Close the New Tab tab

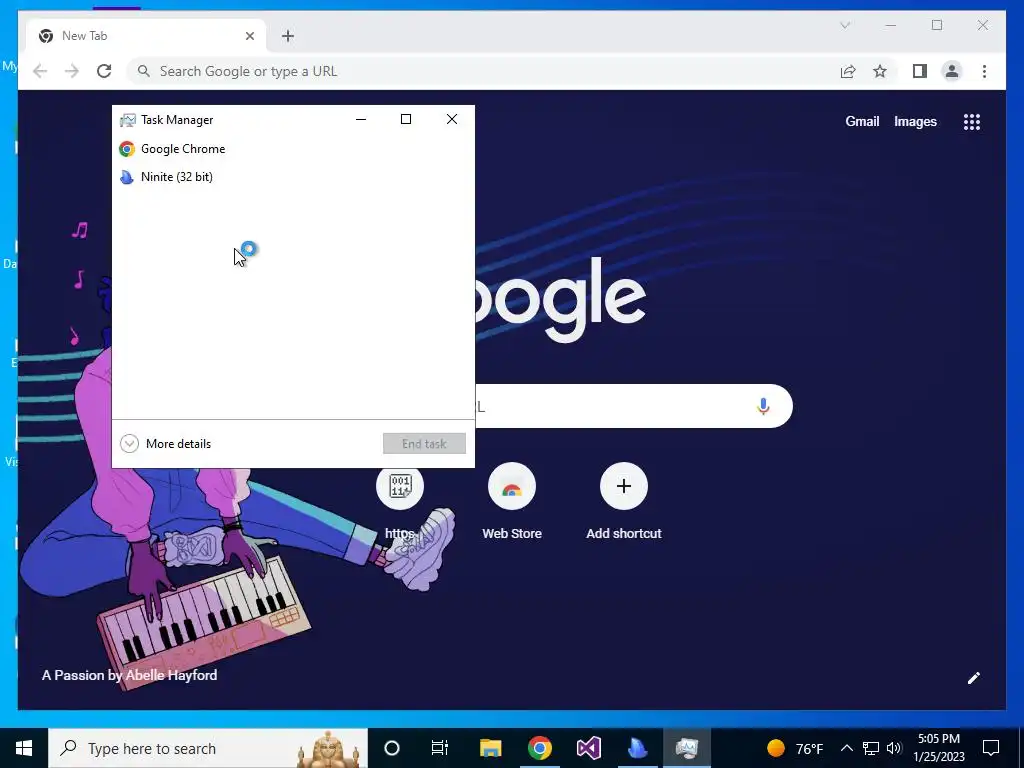pyautogui.click(x=249, y=36)
